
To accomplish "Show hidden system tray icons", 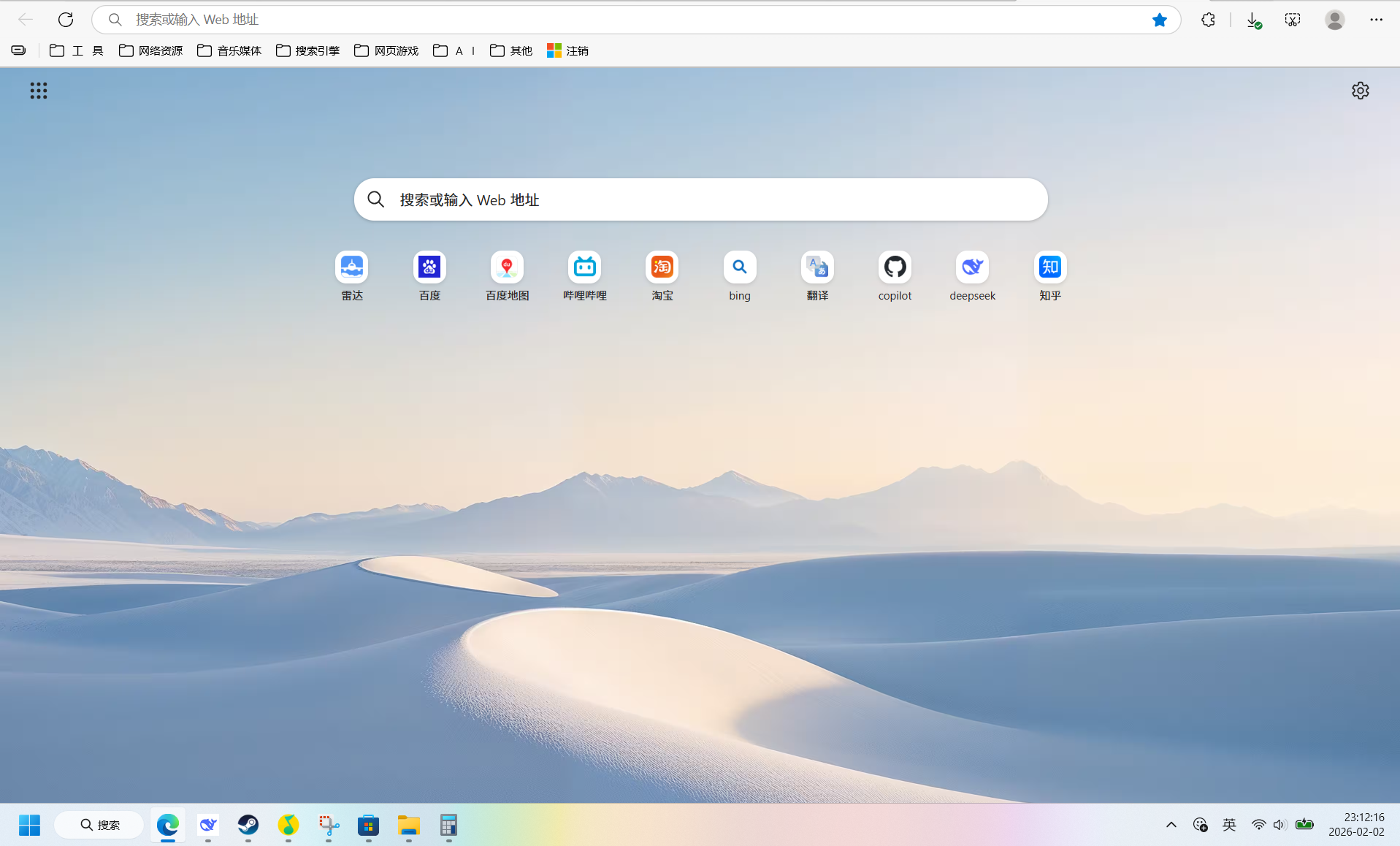I will [x=1171, y=825].
